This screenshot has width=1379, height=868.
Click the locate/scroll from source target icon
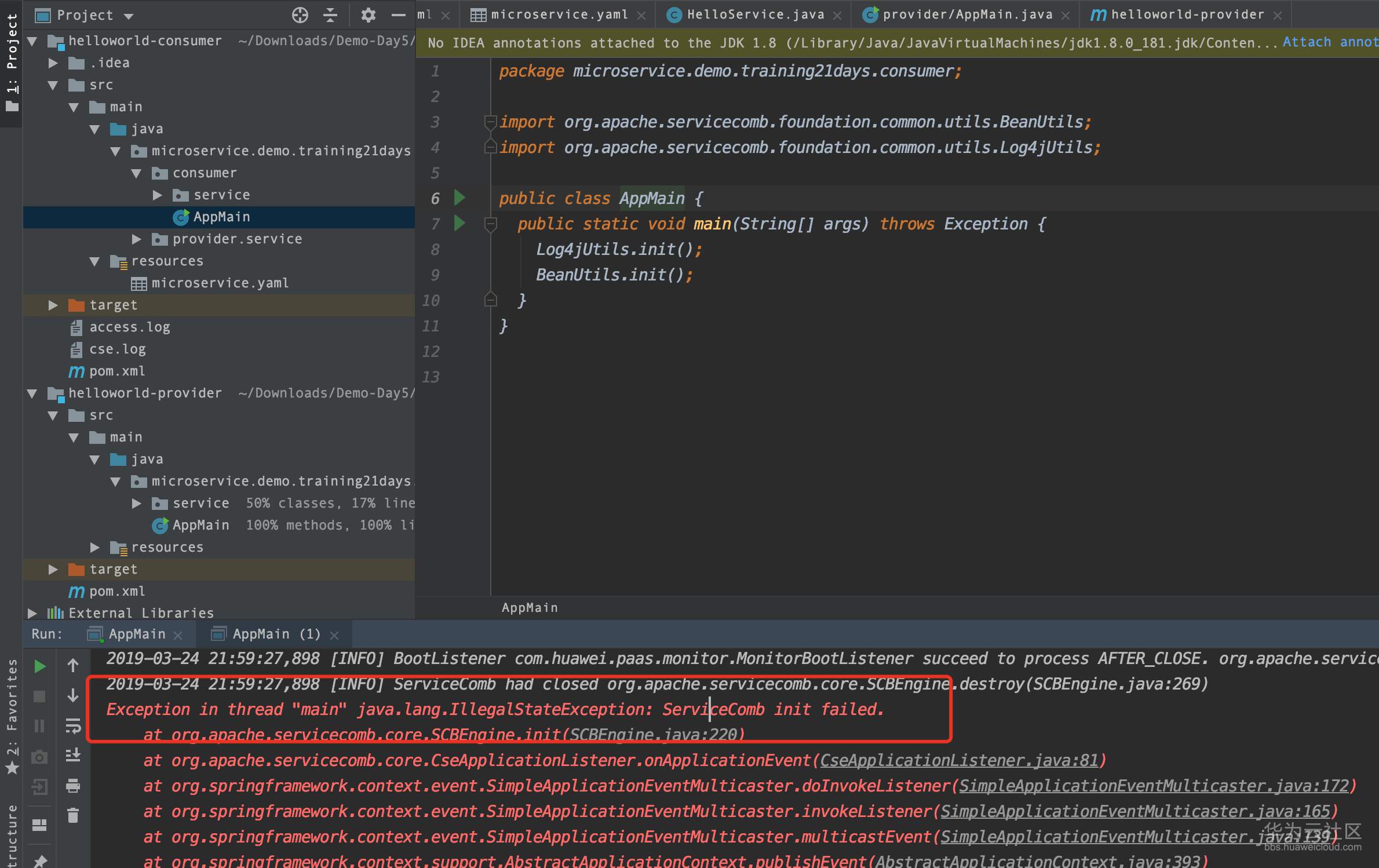(x=300, y=15)
